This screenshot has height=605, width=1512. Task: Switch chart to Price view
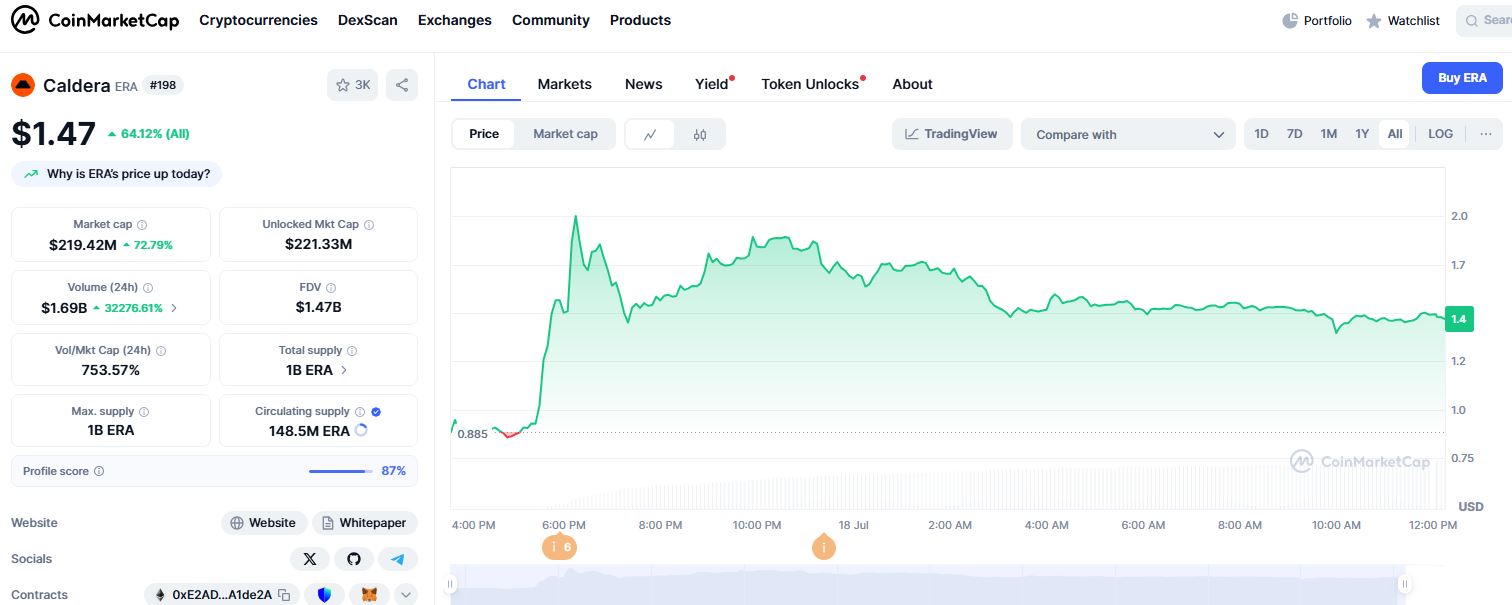click(x=484, y=134)
